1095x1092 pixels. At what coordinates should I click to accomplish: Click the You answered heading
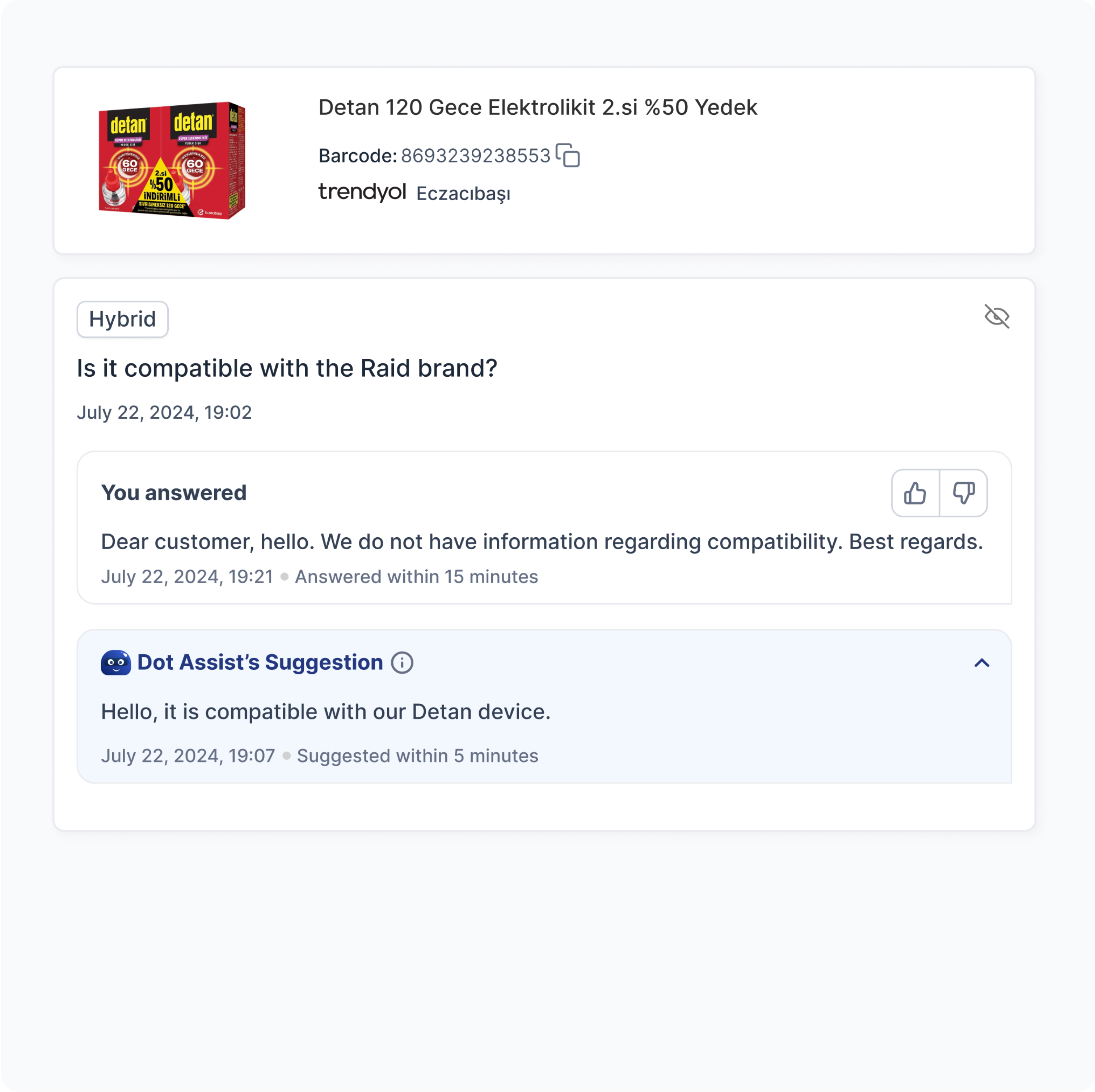click(x=174, y=493)
